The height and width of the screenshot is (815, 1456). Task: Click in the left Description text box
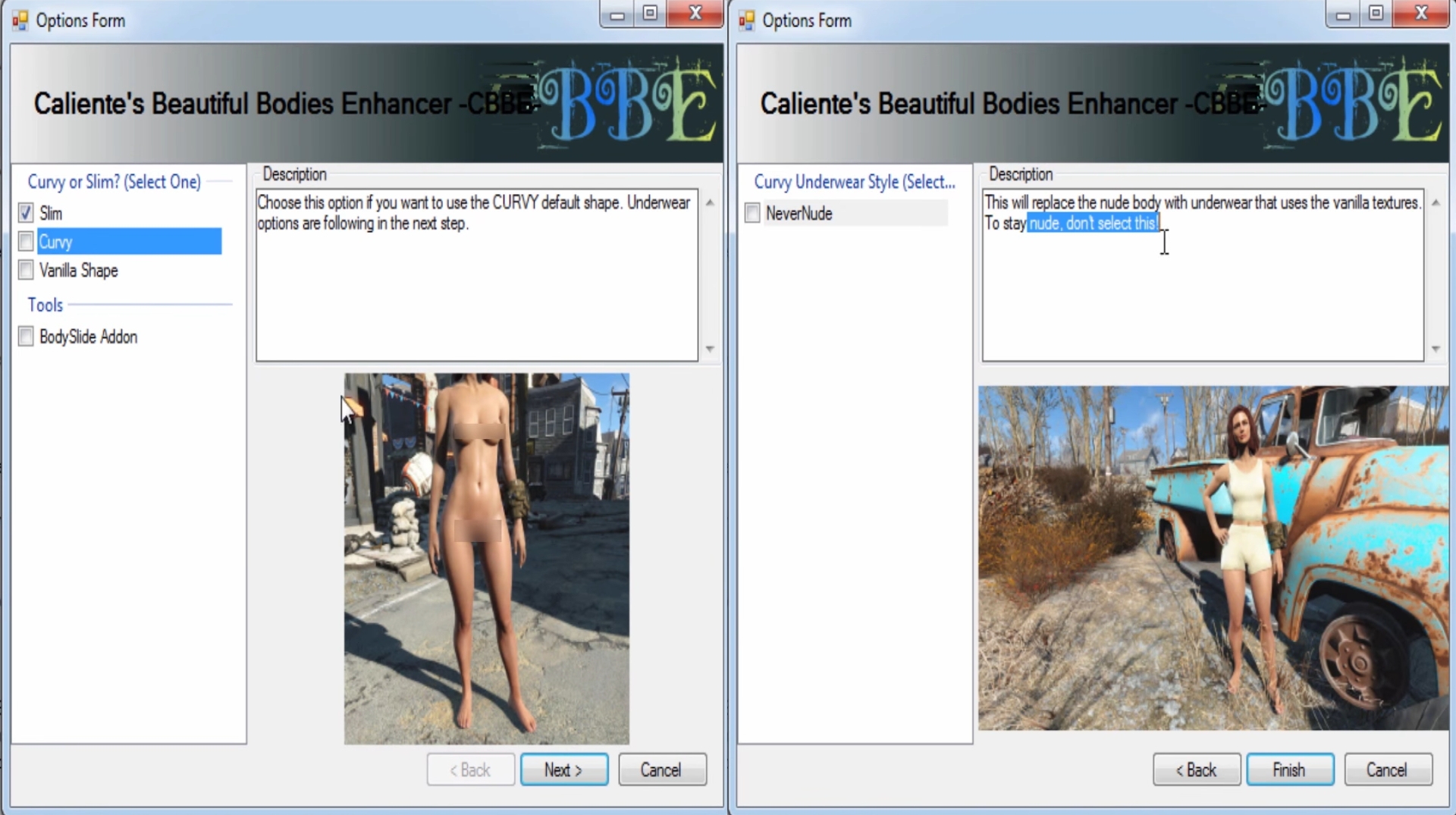477,274
